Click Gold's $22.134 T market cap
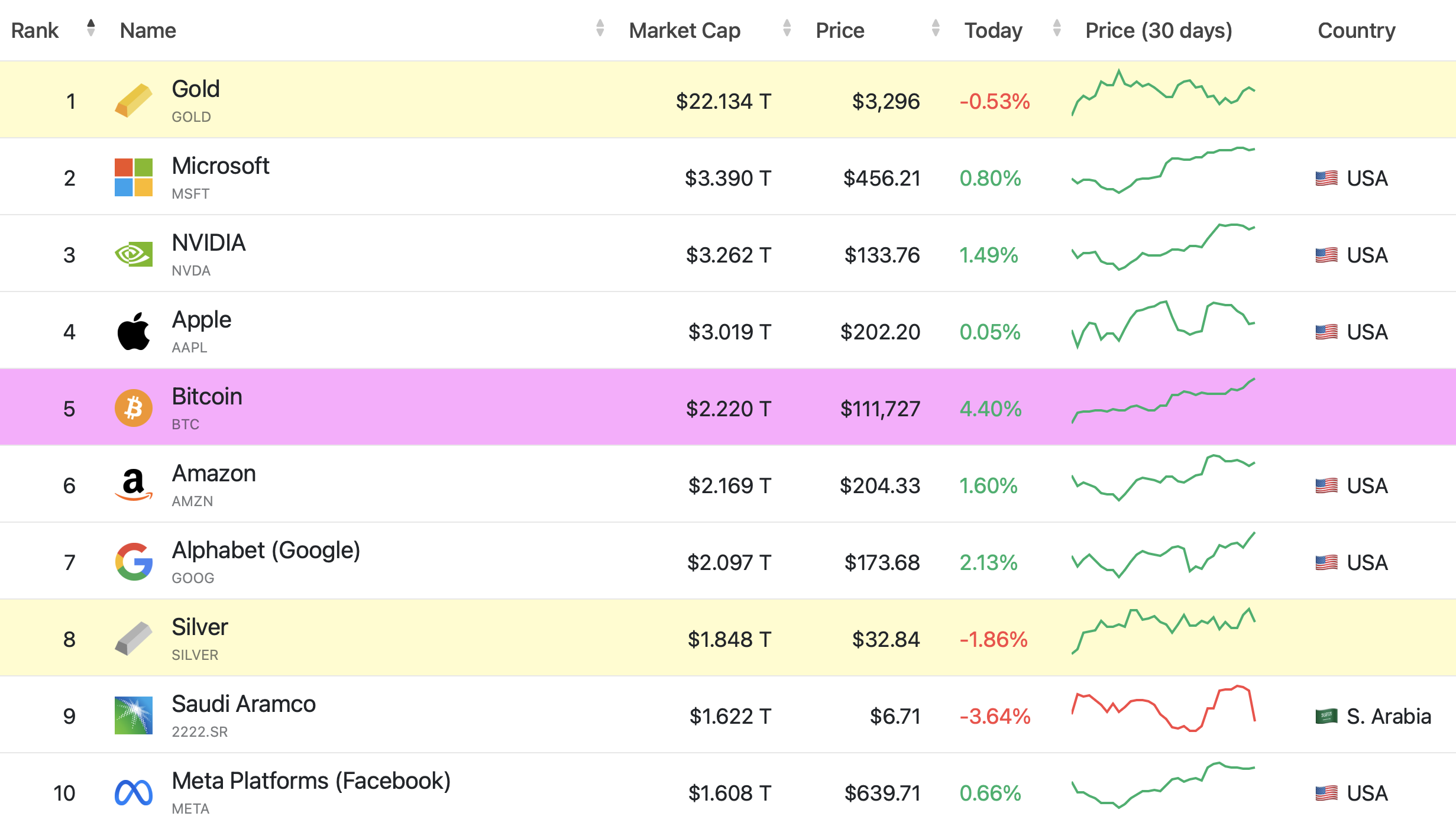 (x=723, y=101)
